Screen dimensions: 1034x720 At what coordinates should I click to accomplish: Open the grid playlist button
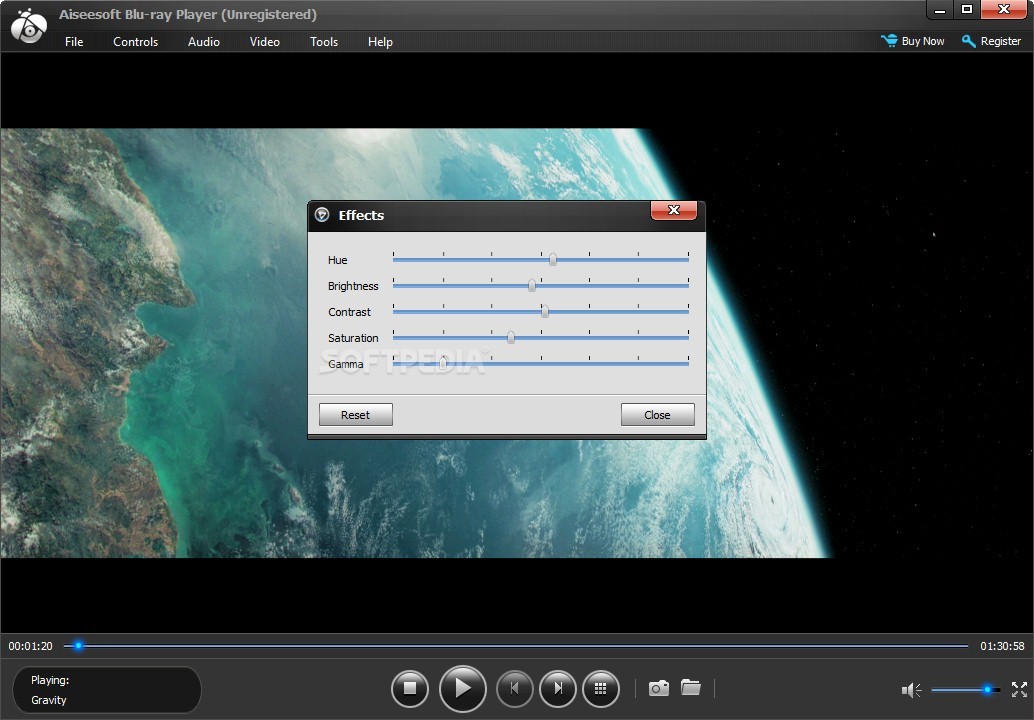(600, 688)
